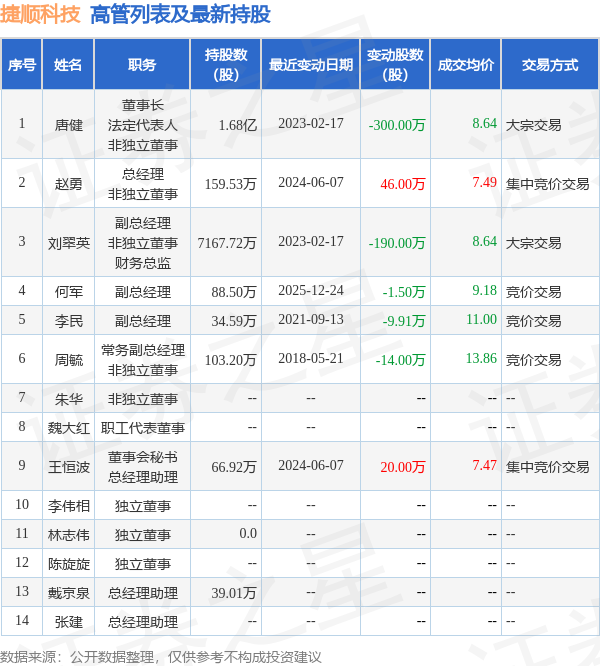Screen dimensions: 600x666
Task: Click the change value -300.00万
Action: pyautogui.click(x=397, y=125)
